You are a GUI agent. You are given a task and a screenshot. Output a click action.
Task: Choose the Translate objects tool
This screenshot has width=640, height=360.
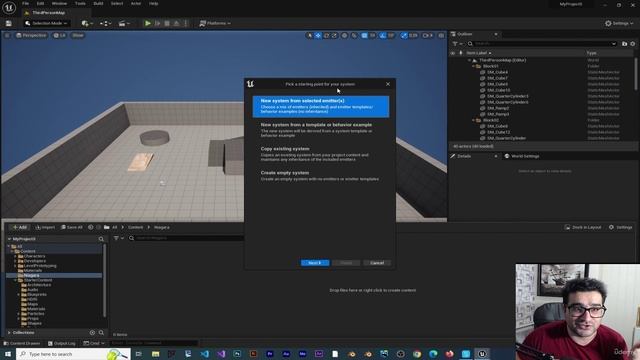(x=318, y=36)
